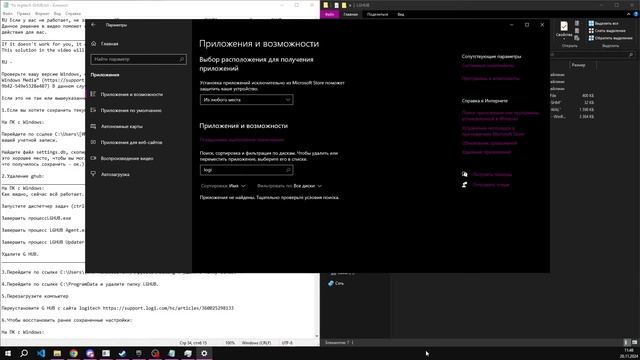The height and width of the screenshot is (360, 640).
Task: Open Steam from taskbar
Action: 122,353
